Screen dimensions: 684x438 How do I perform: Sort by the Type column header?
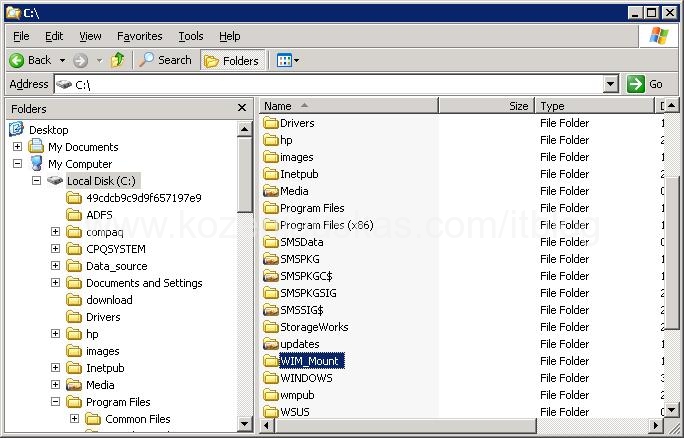pyautogui.click(x=595, y=106)
